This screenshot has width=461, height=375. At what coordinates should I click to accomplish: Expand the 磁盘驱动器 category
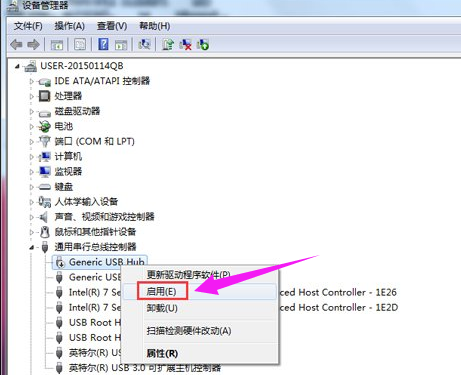[31, 111]
